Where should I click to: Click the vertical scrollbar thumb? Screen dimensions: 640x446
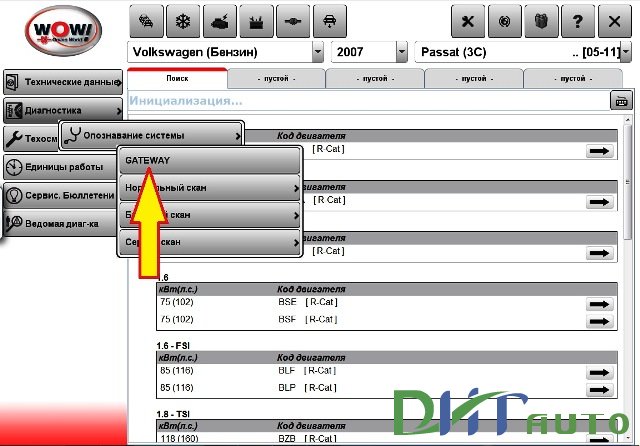[628, 182]
